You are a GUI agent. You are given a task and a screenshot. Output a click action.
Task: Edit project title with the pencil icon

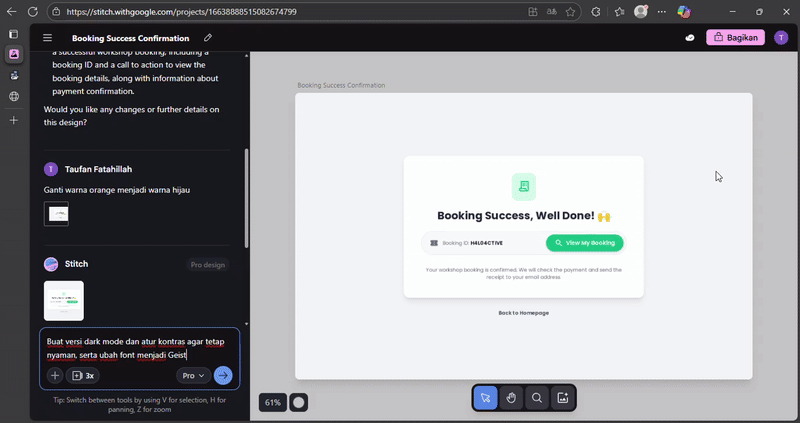[208, 38]
